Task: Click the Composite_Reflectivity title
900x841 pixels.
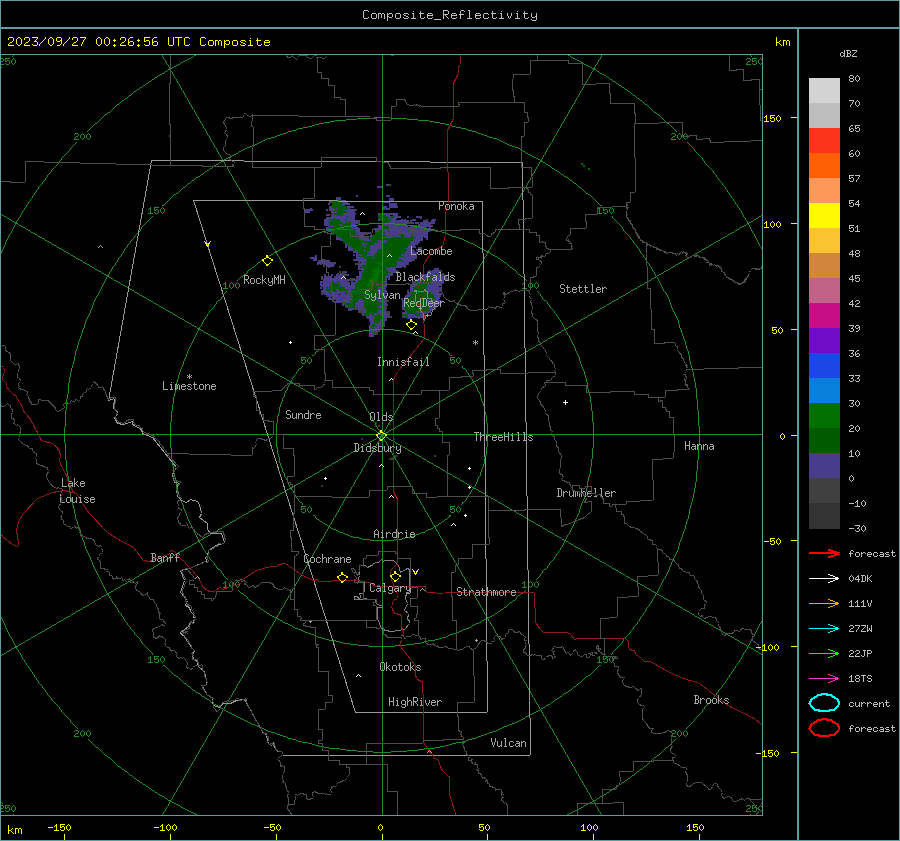Action: tap(449, 15)
